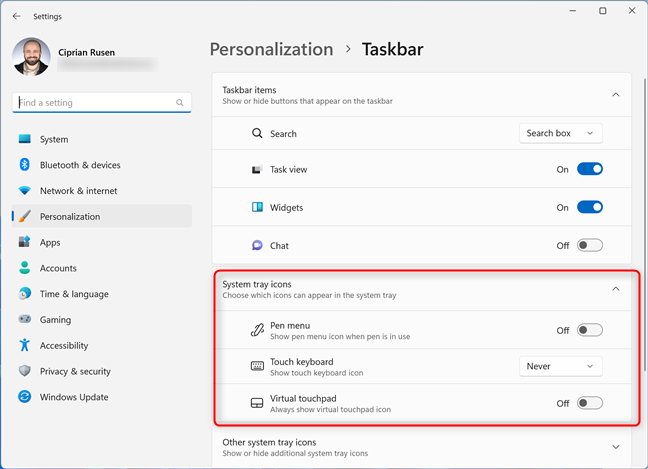Click the 'Show touch keyboard icon' description
This screenshot has height=469, width=648.
[317, 373]
